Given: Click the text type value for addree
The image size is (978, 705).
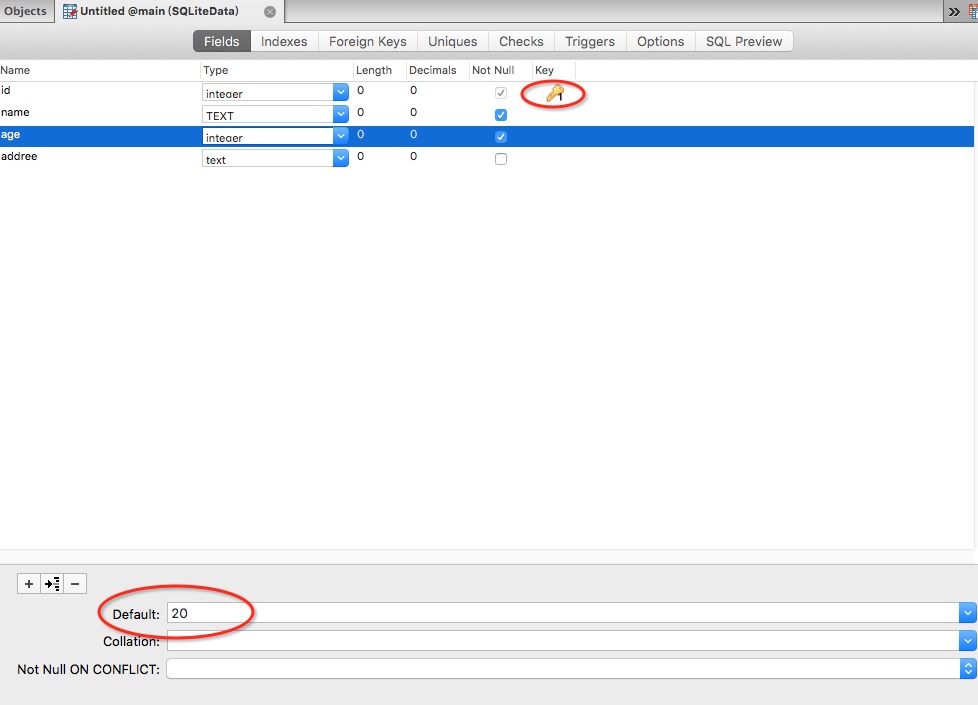Looking at the screenshot, I should click(216, 160).
